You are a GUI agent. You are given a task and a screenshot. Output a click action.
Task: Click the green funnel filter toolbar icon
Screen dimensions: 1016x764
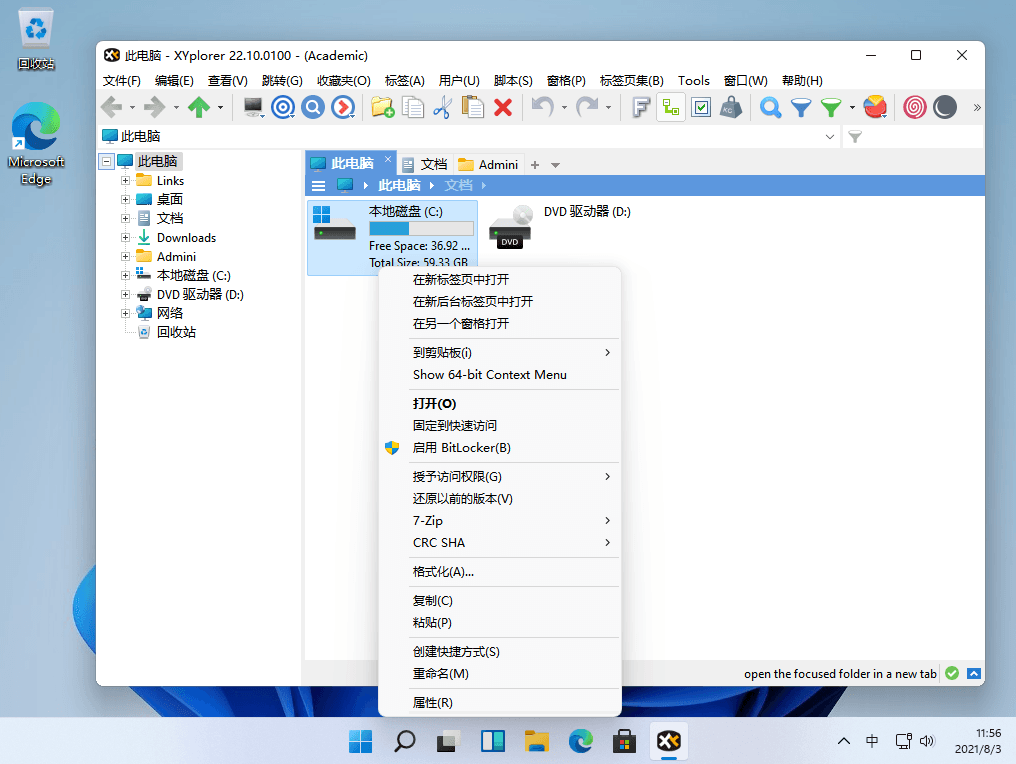[831, 107]
